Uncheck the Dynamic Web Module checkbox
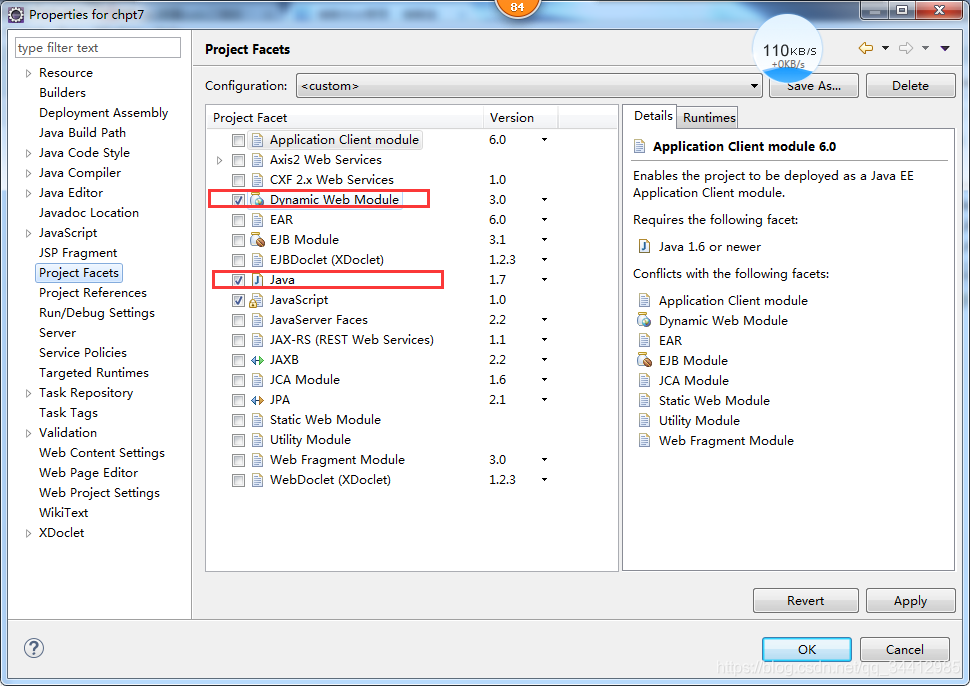Screen dimensions: 970x686 click(x=238, y=200)
